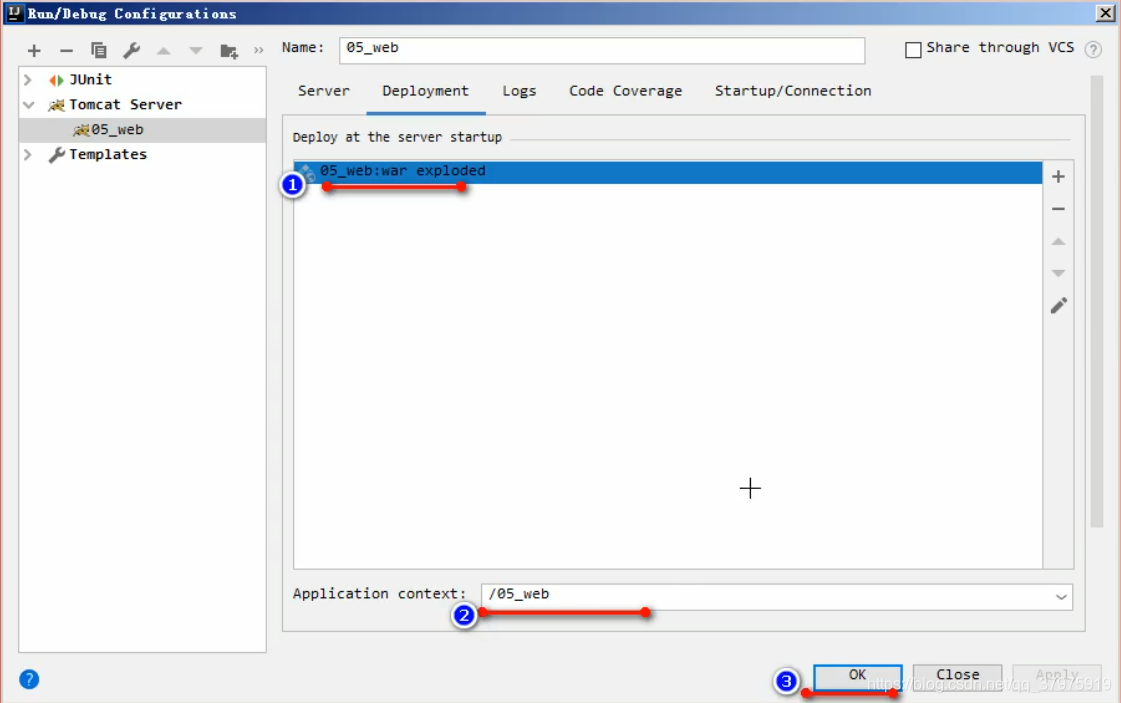Select the JUnit tree label
This screenshot has width=1121, height=703.
(91, 79)
